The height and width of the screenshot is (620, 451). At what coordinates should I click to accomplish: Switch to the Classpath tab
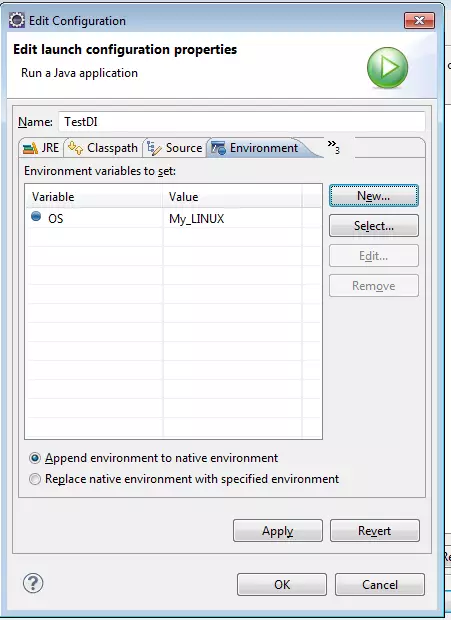[103, 148]
